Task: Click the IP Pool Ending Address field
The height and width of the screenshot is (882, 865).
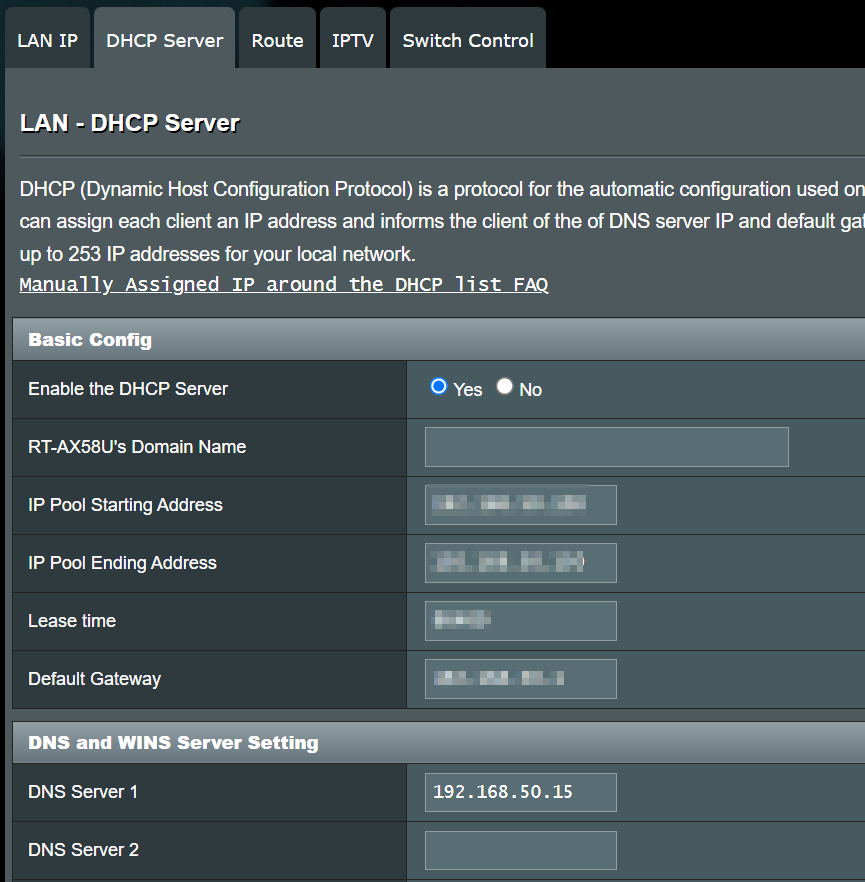Action: click(520, 563)
